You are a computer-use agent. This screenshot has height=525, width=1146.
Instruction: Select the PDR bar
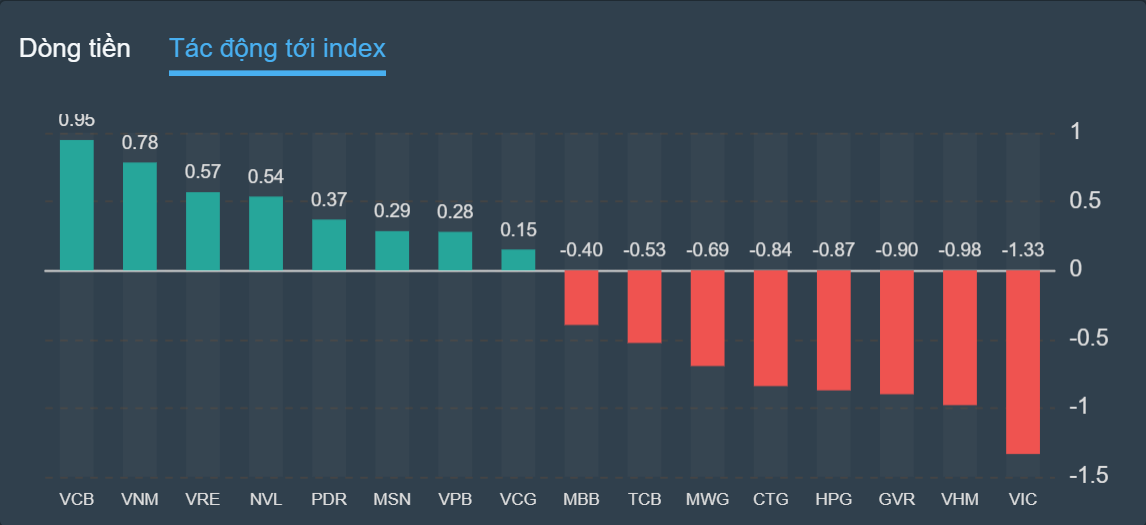329,245
